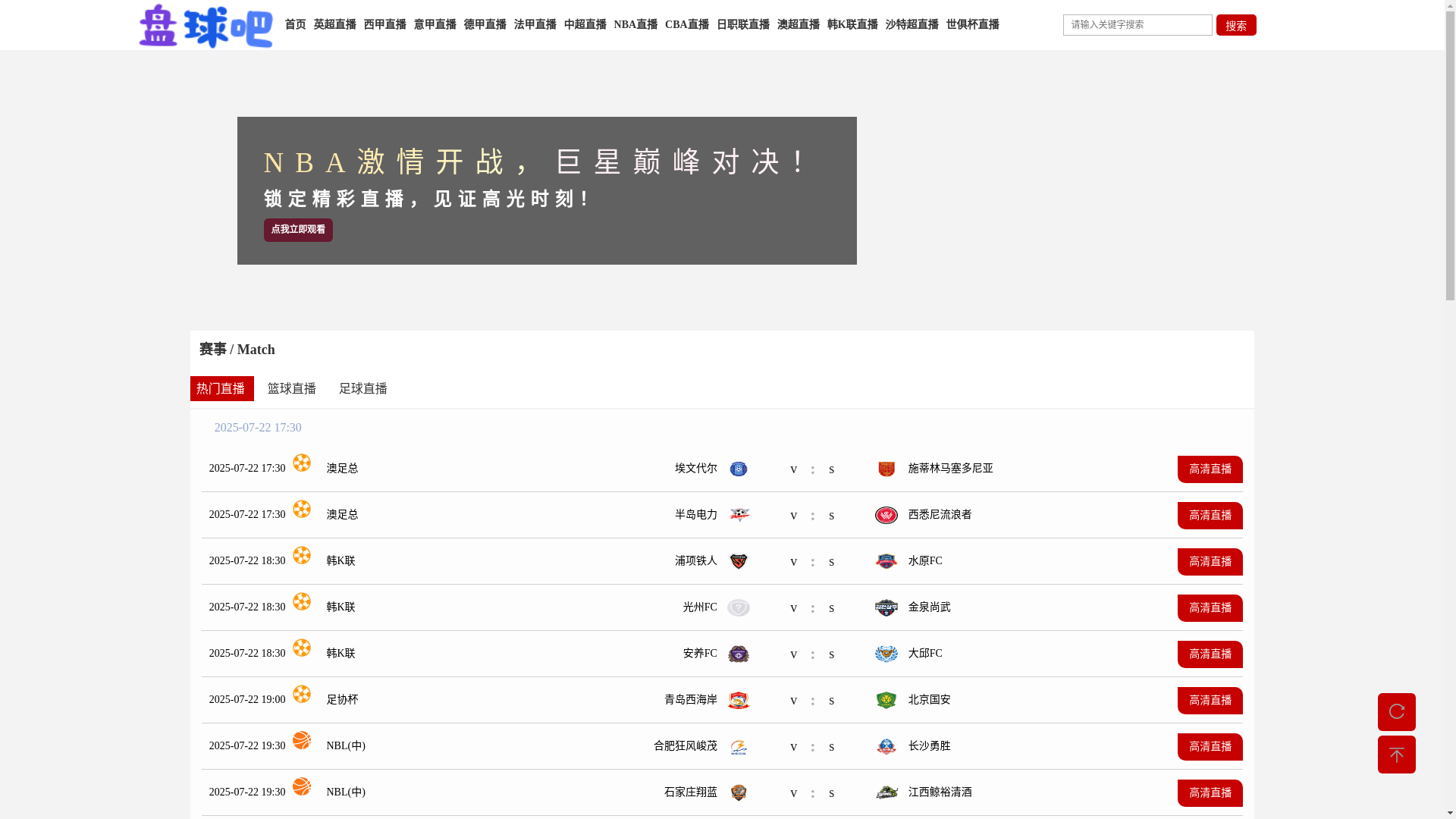Click football icon in 埃文代尔 match row
The width and height of the screenshot is (1456, 819).
click(x=302, y=463)
